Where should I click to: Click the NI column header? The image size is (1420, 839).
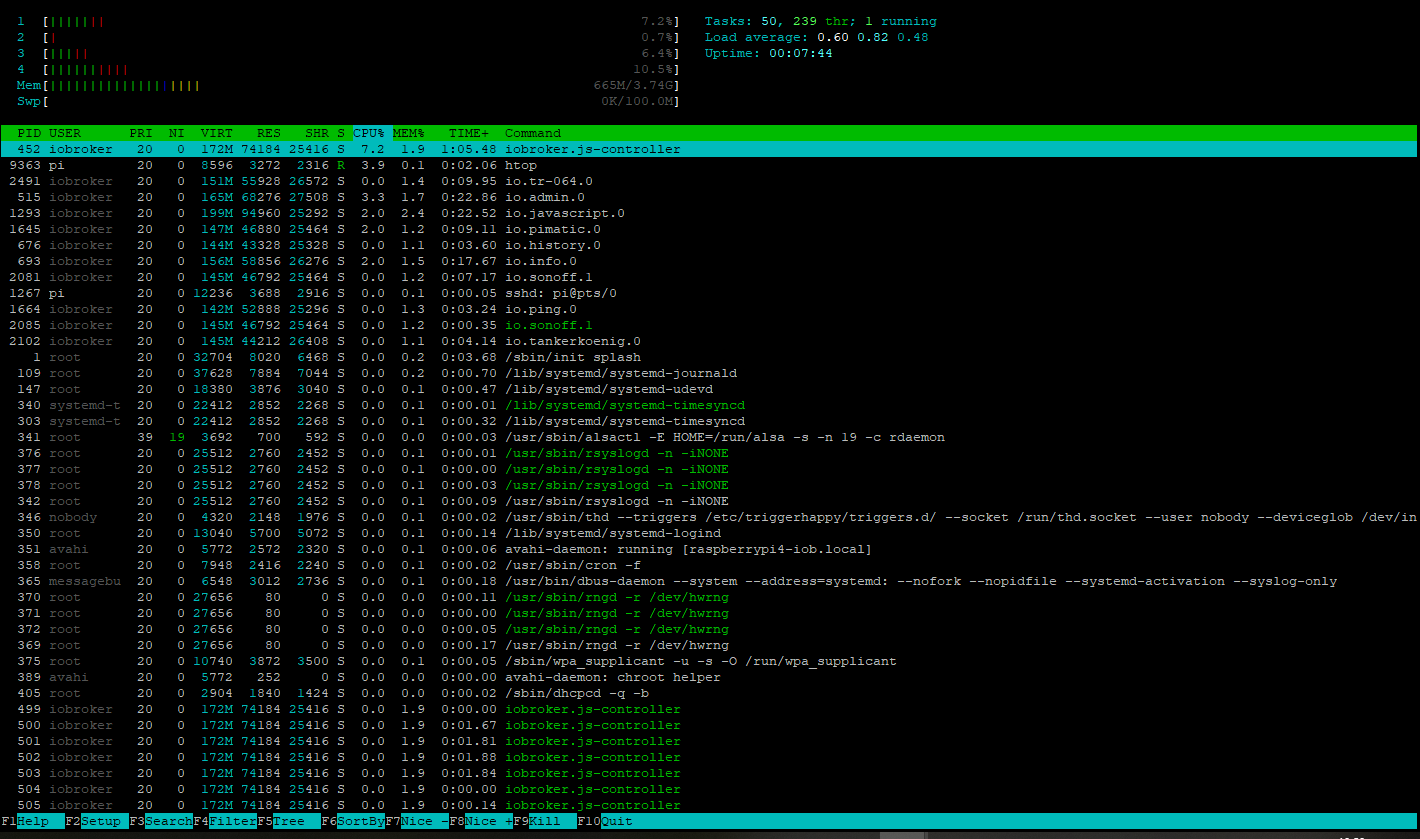pos(177,133)
